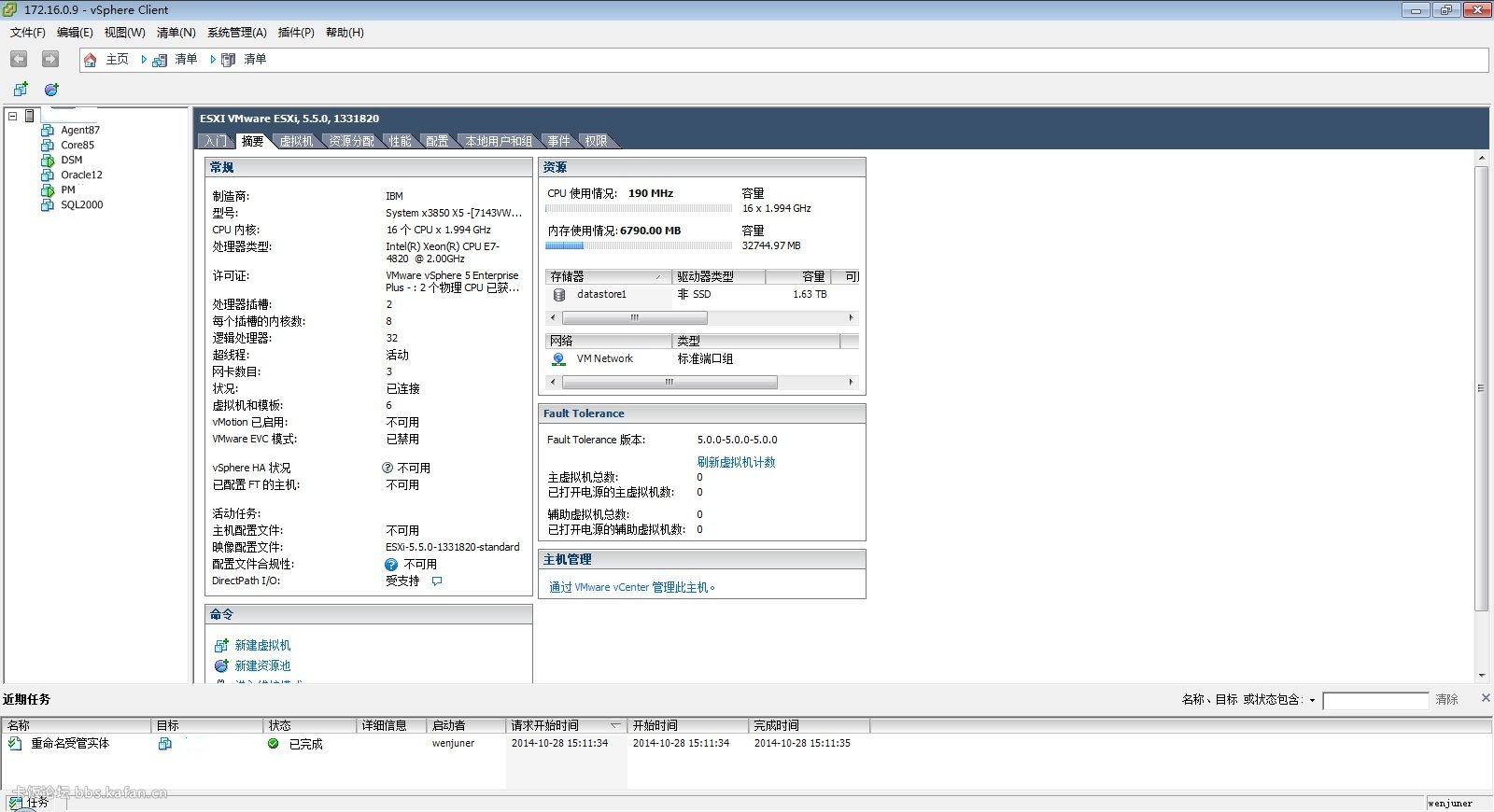The height and width of the screenshot is (812, 1494).
Task: Click the 清除 filter button
Action: point(1446,699)
